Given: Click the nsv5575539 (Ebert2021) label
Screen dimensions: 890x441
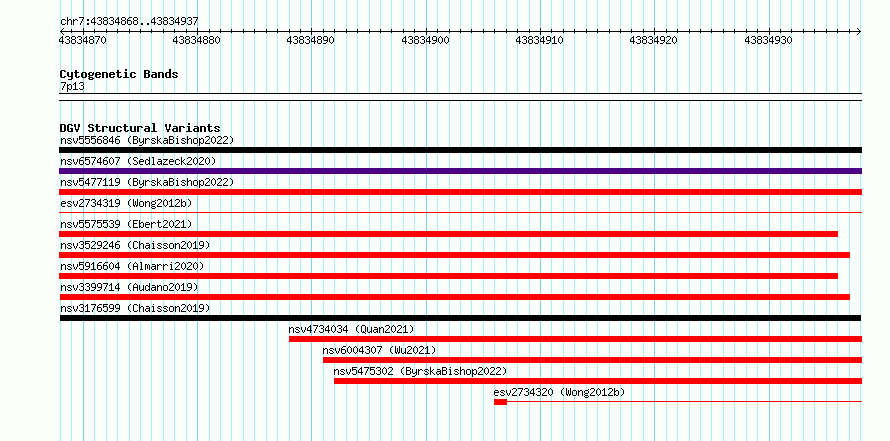Looking at the screenshot, I should click(x=126, y=224).
